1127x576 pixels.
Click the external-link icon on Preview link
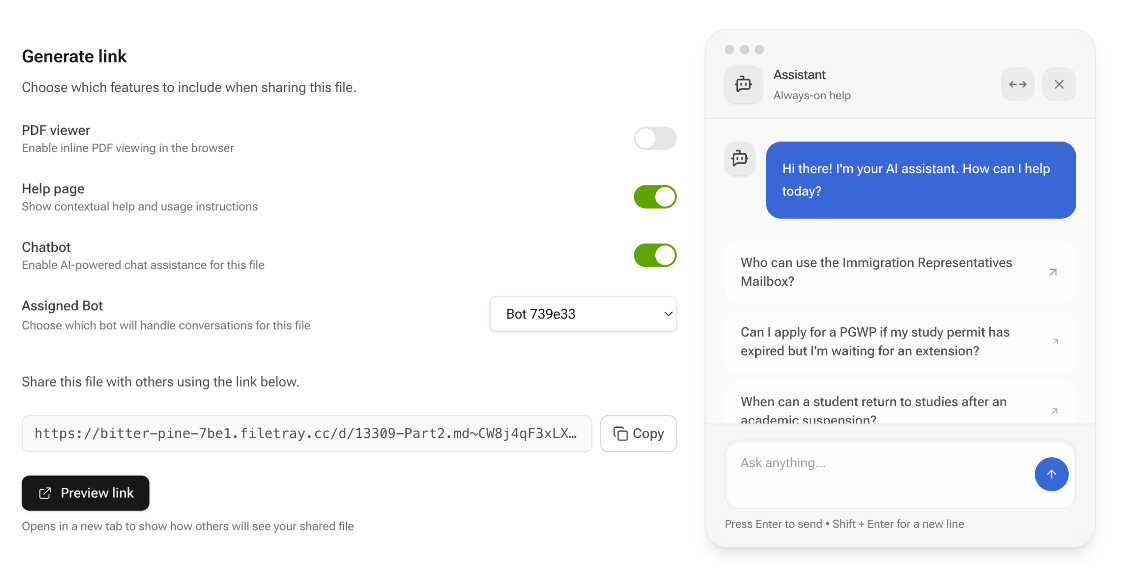pyautogui.click(x=44, y=492)
